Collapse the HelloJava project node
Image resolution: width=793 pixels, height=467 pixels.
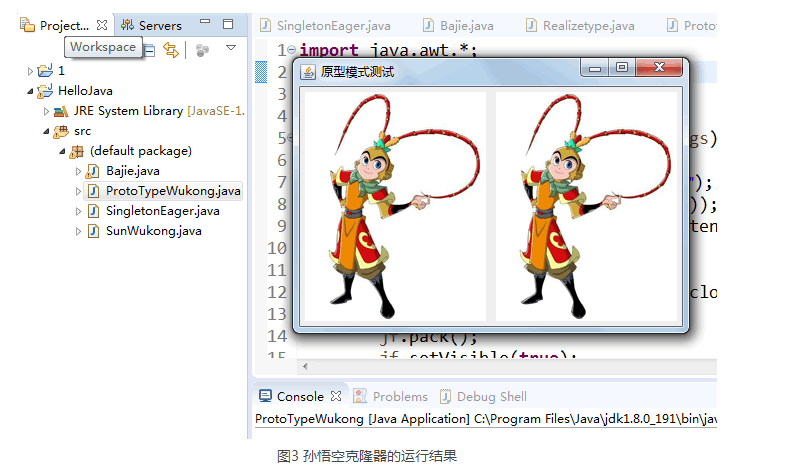tap(30, 92)
